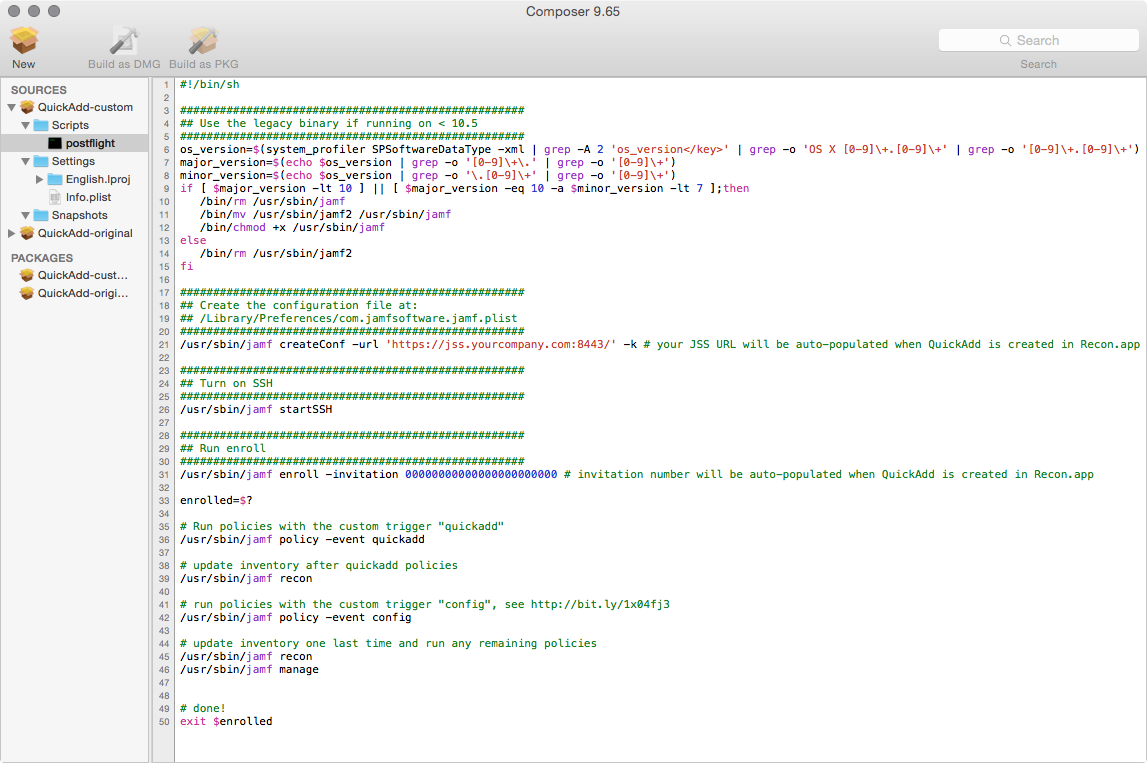1147x763 pixels.
Task: Click the JSS URL 'https://jss.yourcompany.com:8443/' string
Action: pos(501,345)
